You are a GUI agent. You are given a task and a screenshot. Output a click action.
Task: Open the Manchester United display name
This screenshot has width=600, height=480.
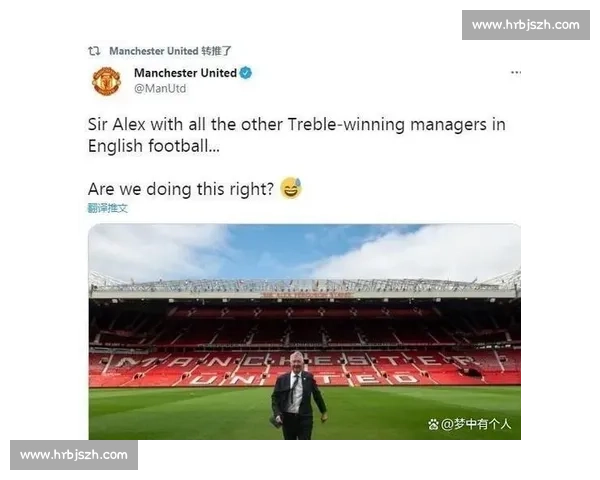pyautogui.click(x=185, y=73)
